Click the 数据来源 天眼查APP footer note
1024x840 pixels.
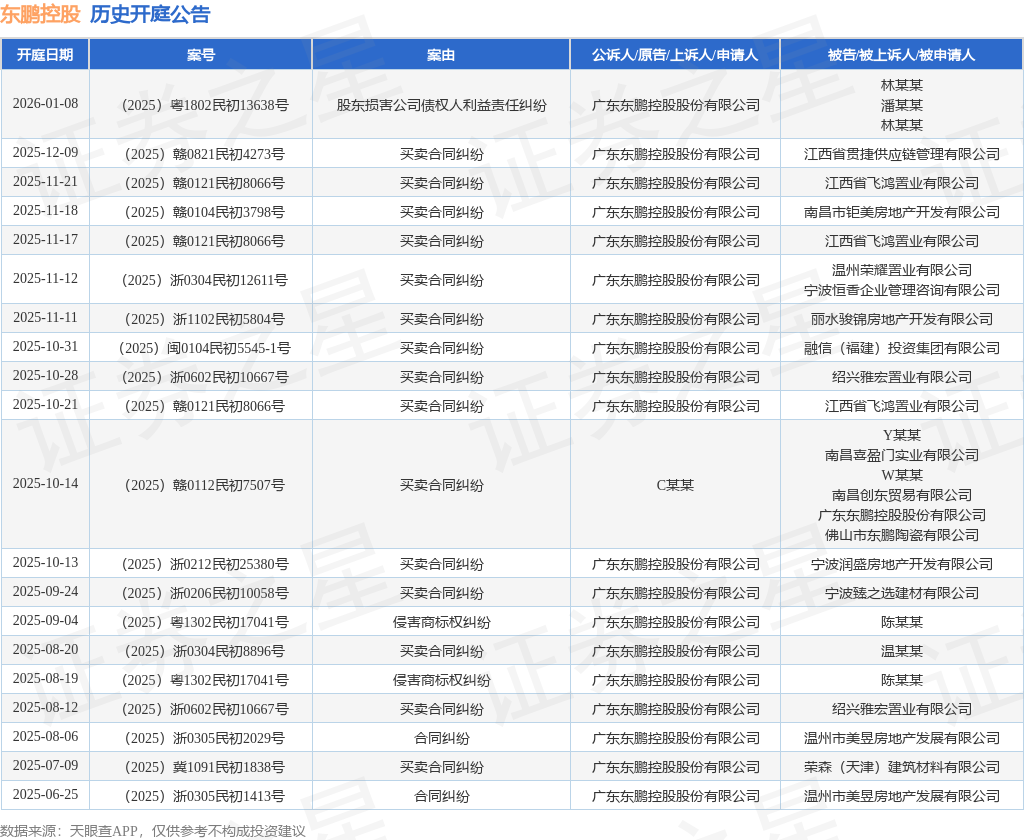(x=153, y=831)
